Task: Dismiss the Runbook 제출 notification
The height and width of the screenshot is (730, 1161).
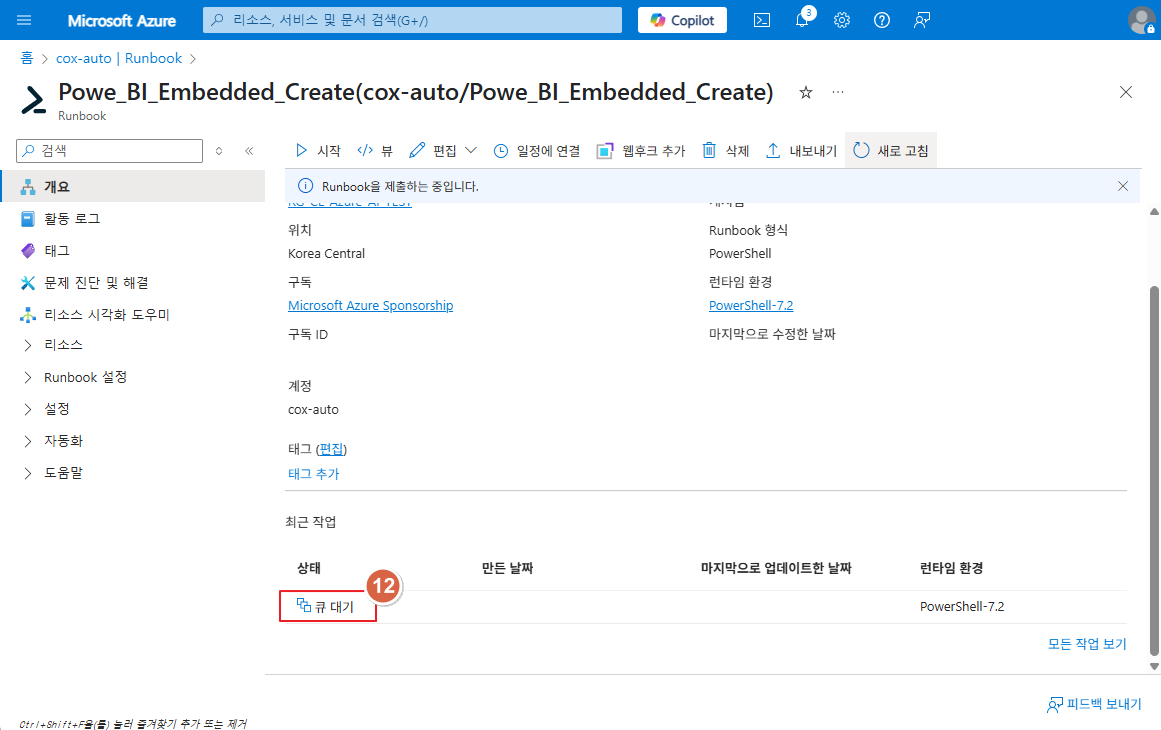Action: (x=1122, y=187)
